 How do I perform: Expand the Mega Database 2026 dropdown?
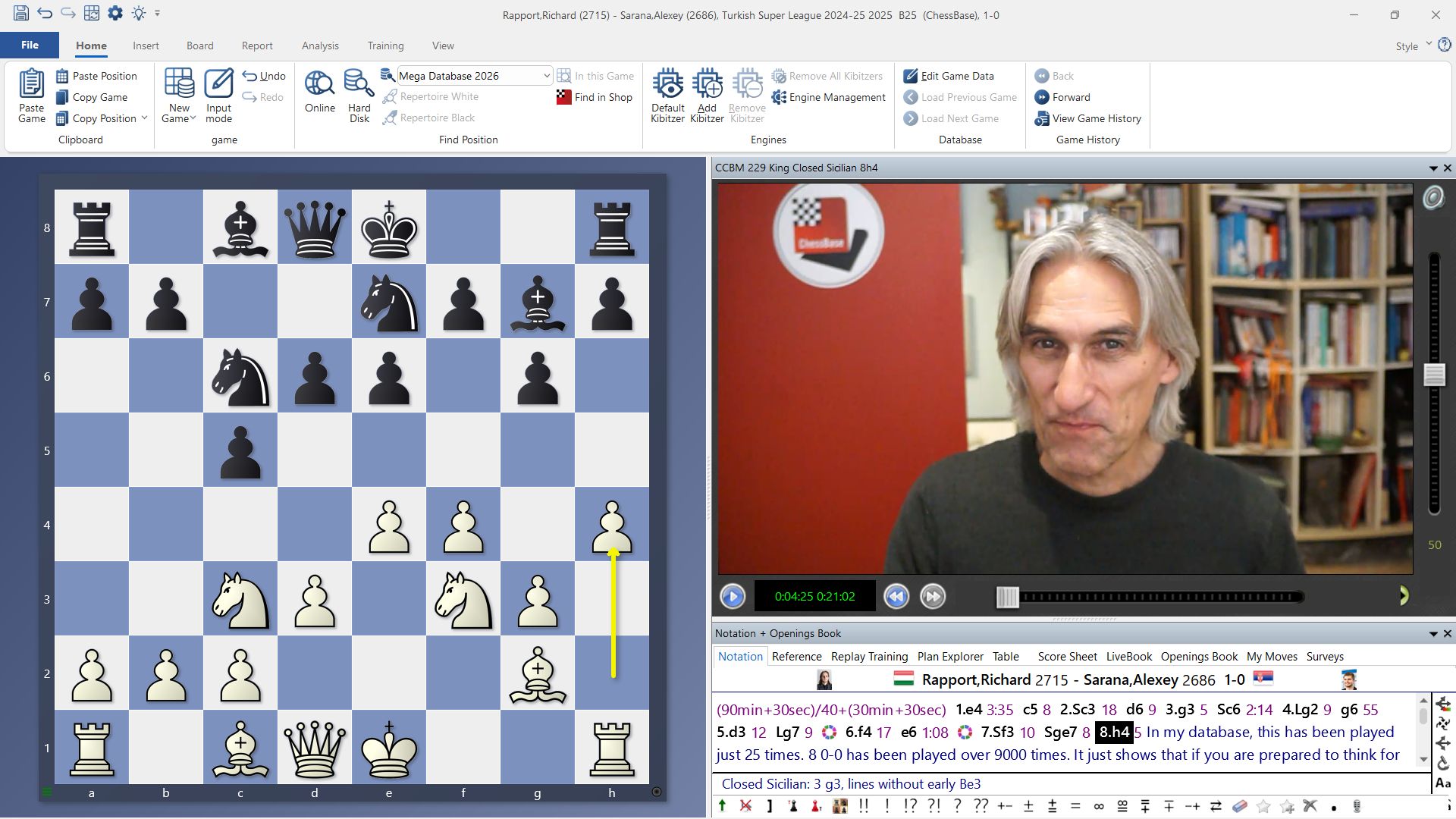[x=546, y=76]
